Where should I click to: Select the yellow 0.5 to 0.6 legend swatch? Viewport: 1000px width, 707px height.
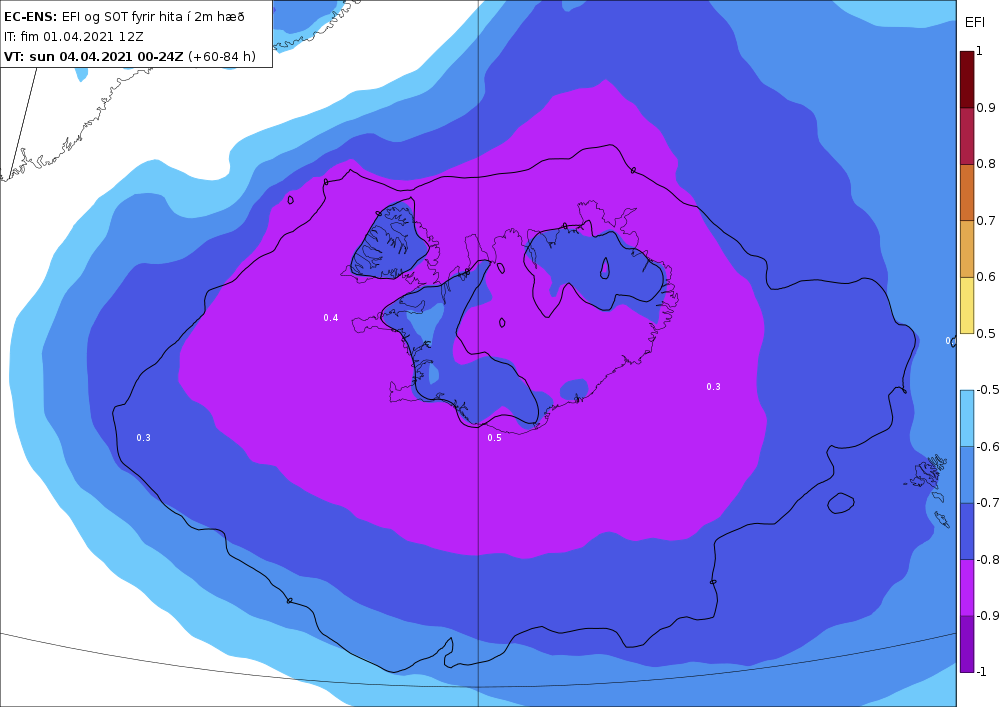[x=967, y=305]
